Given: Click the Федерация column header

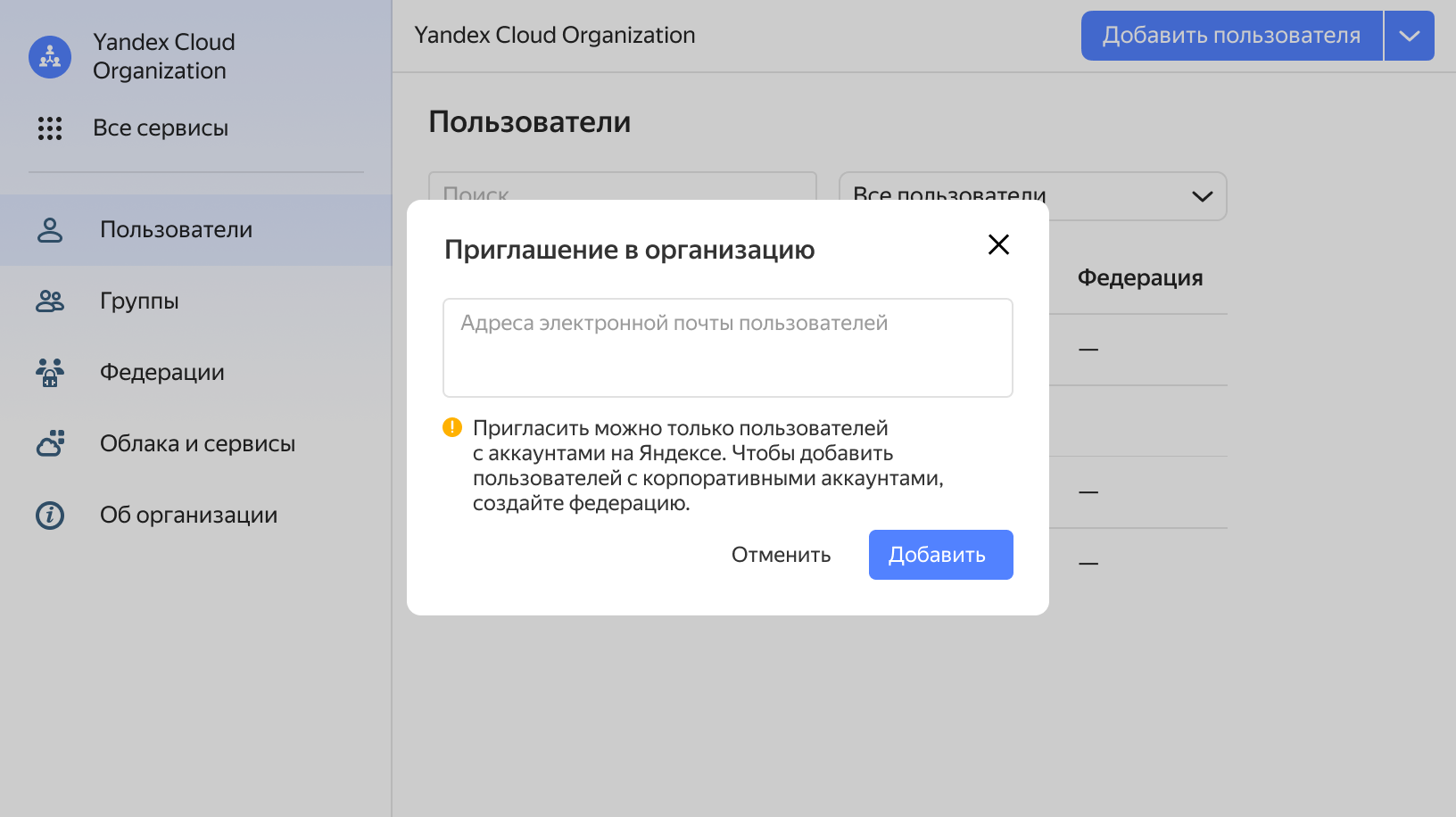Looking at the screenshot, I should [1140, 277].
